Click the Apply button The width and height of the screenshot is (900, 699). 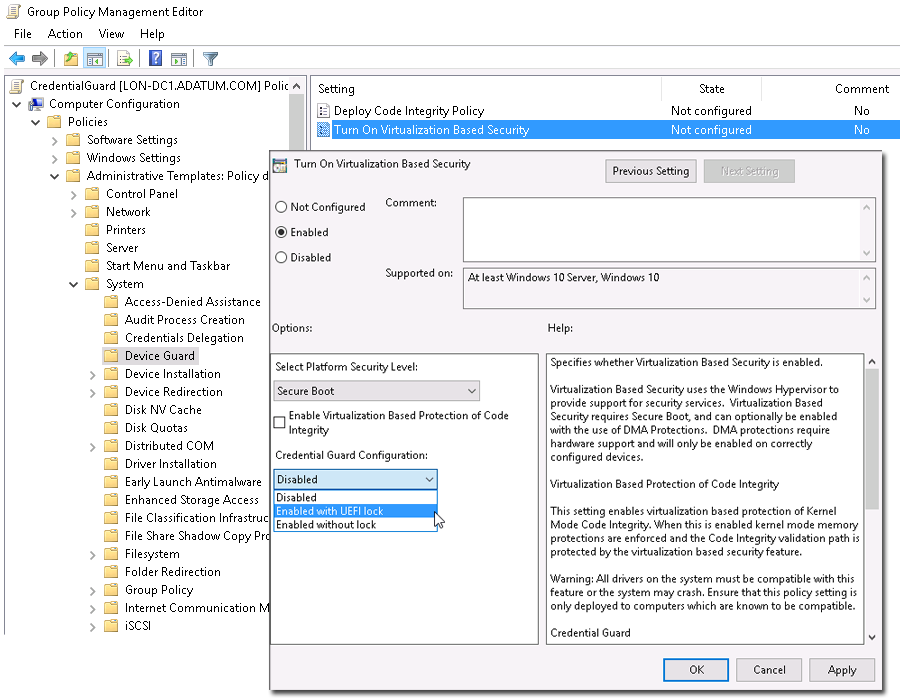[842, 670]
